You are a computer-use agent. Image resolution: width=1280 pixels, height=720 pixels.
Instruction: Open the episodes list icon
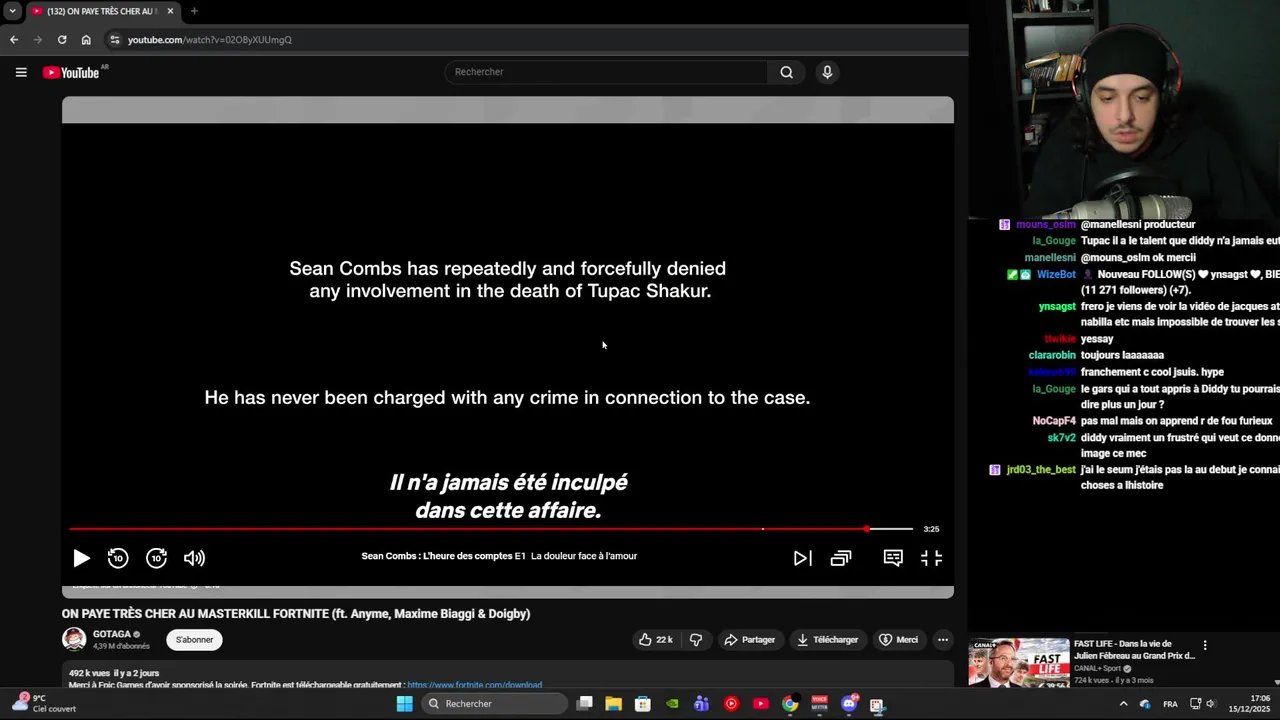coord(841,558)
